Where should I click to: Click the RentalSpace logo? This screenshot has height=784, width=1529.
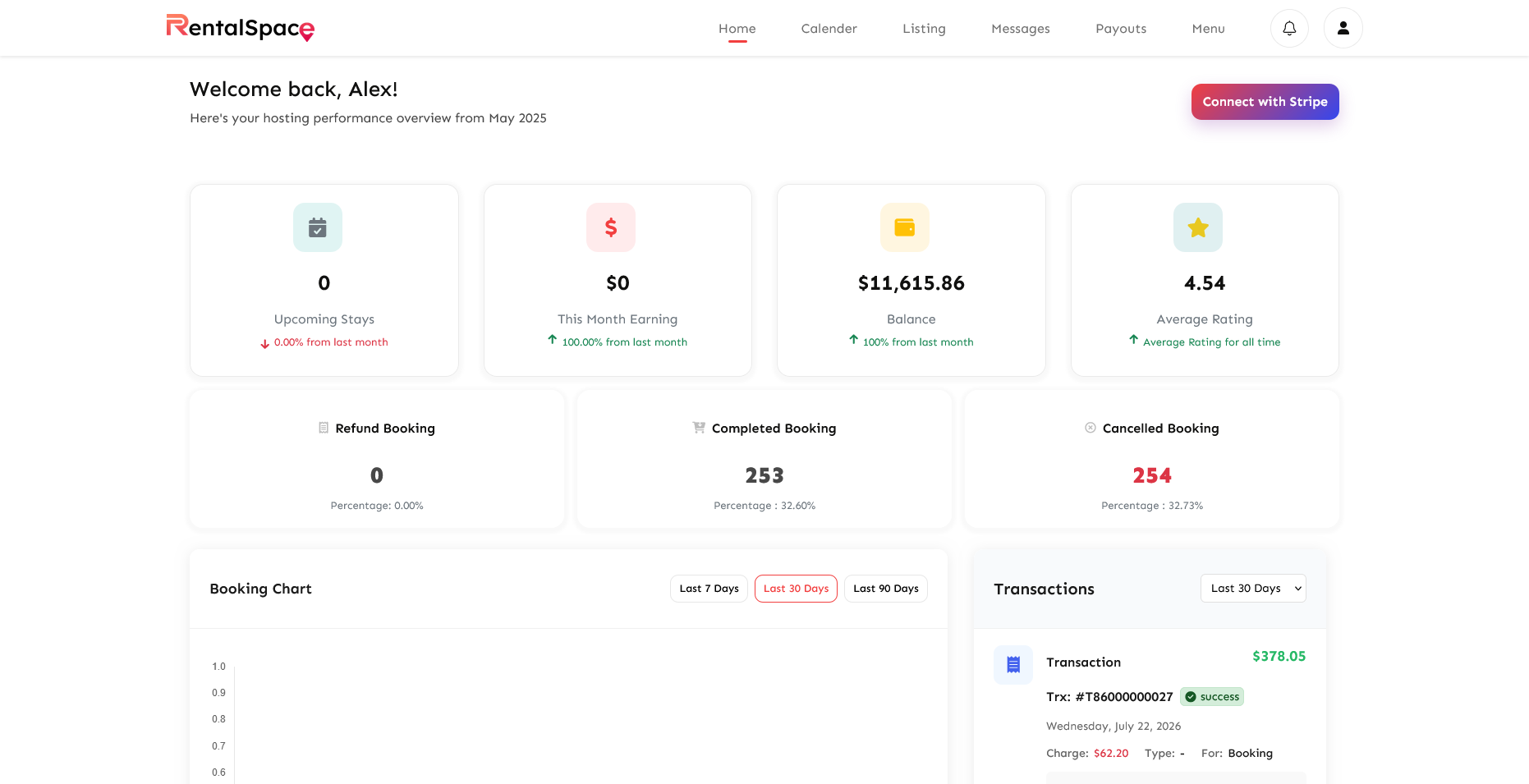click(241, 28)
